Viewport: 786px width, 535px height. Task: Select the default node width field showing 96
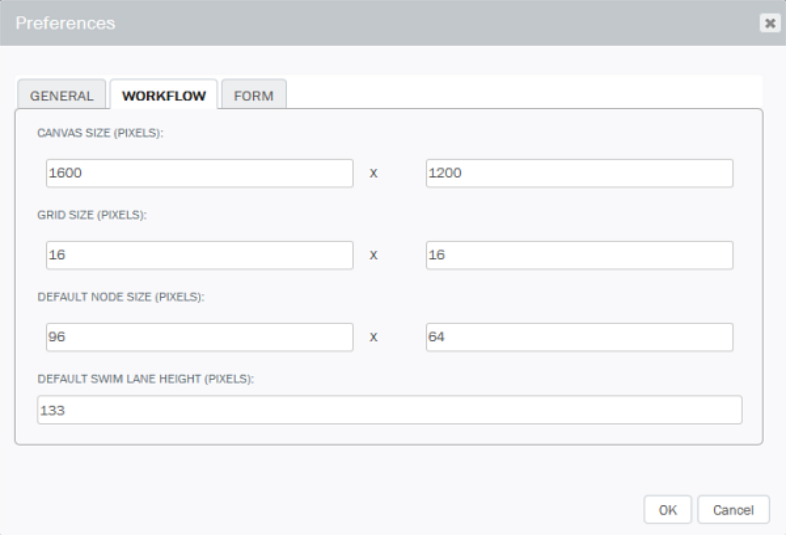click(x=200, y=337)
